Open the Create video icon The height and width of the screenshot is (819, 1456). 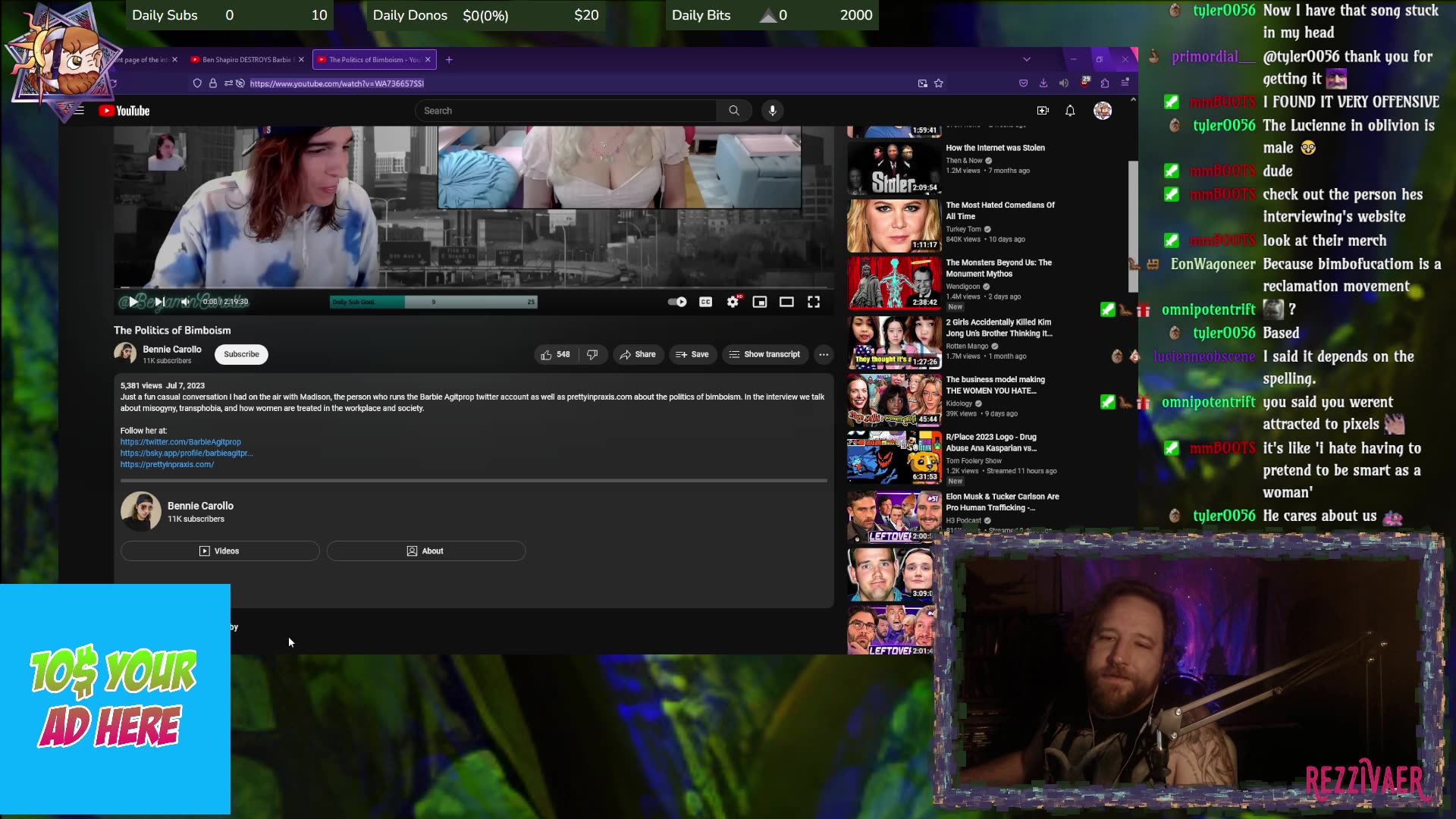point(1043,111)
